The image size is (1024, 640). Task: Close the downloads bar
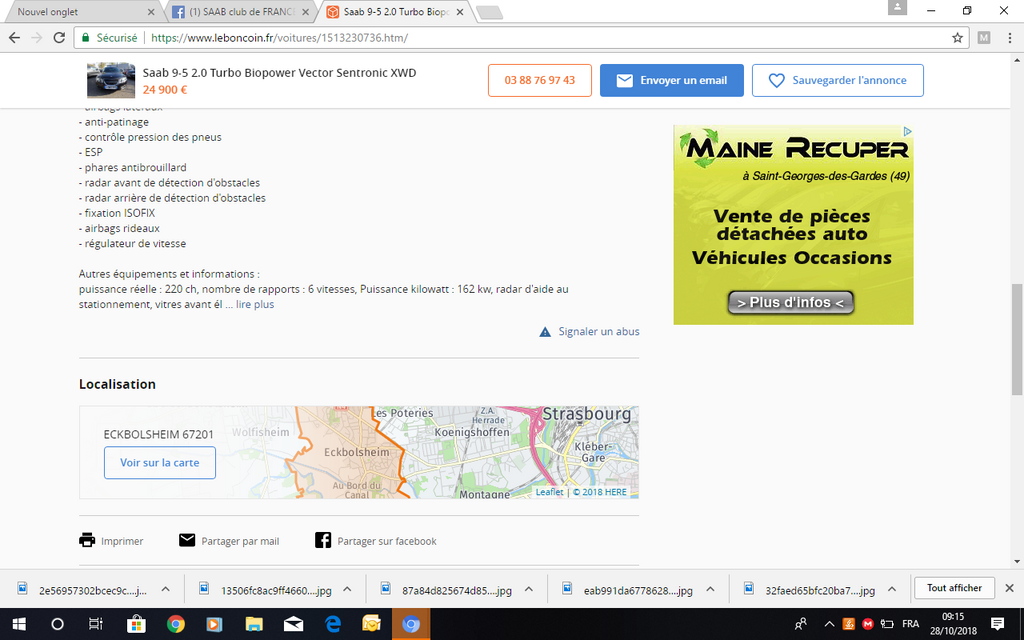[x=1009, y=588]
